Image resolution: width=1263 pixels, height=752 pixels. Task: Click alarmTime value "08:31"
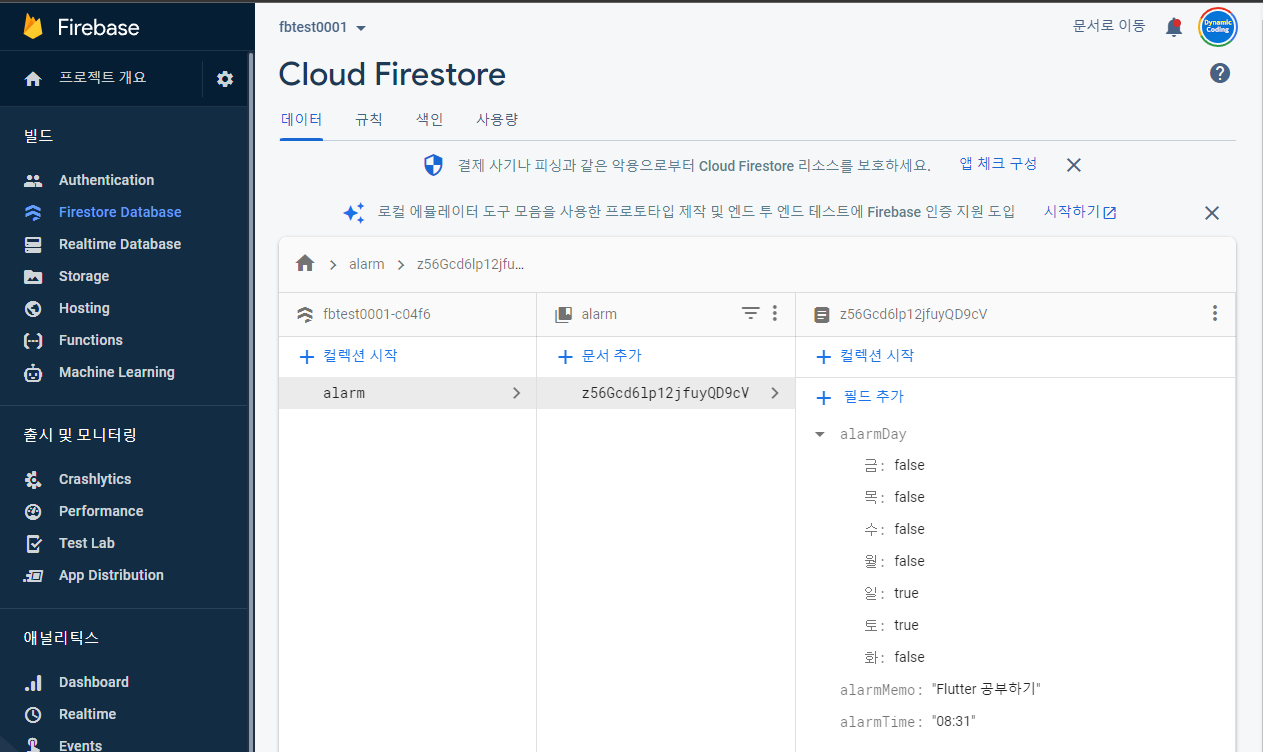click(953, 721)
